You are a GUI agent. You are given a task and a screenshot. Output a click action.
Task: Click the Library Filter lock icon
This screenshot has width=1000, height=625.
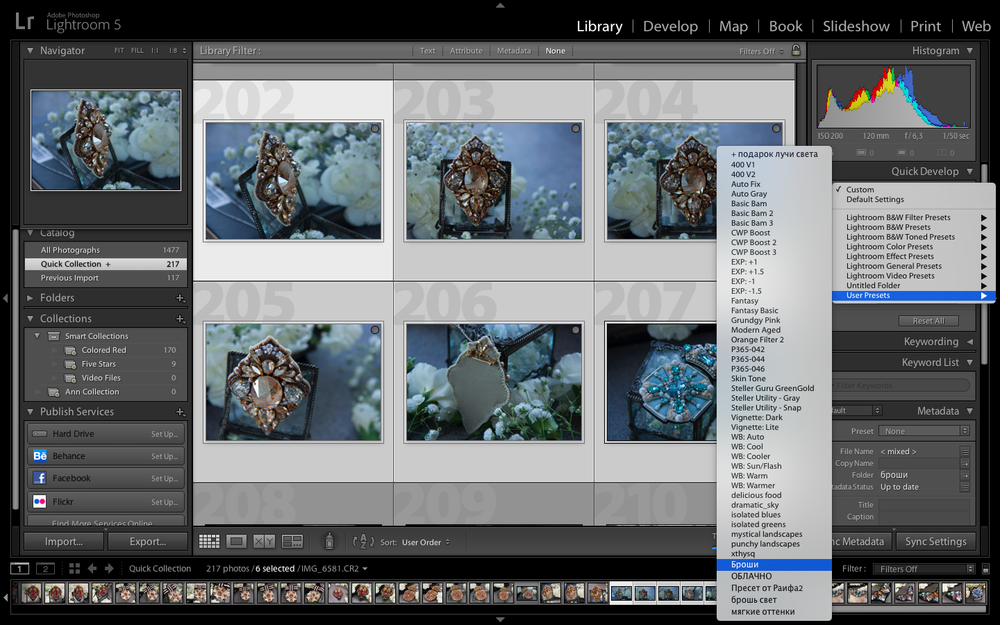tap(796, 50)
